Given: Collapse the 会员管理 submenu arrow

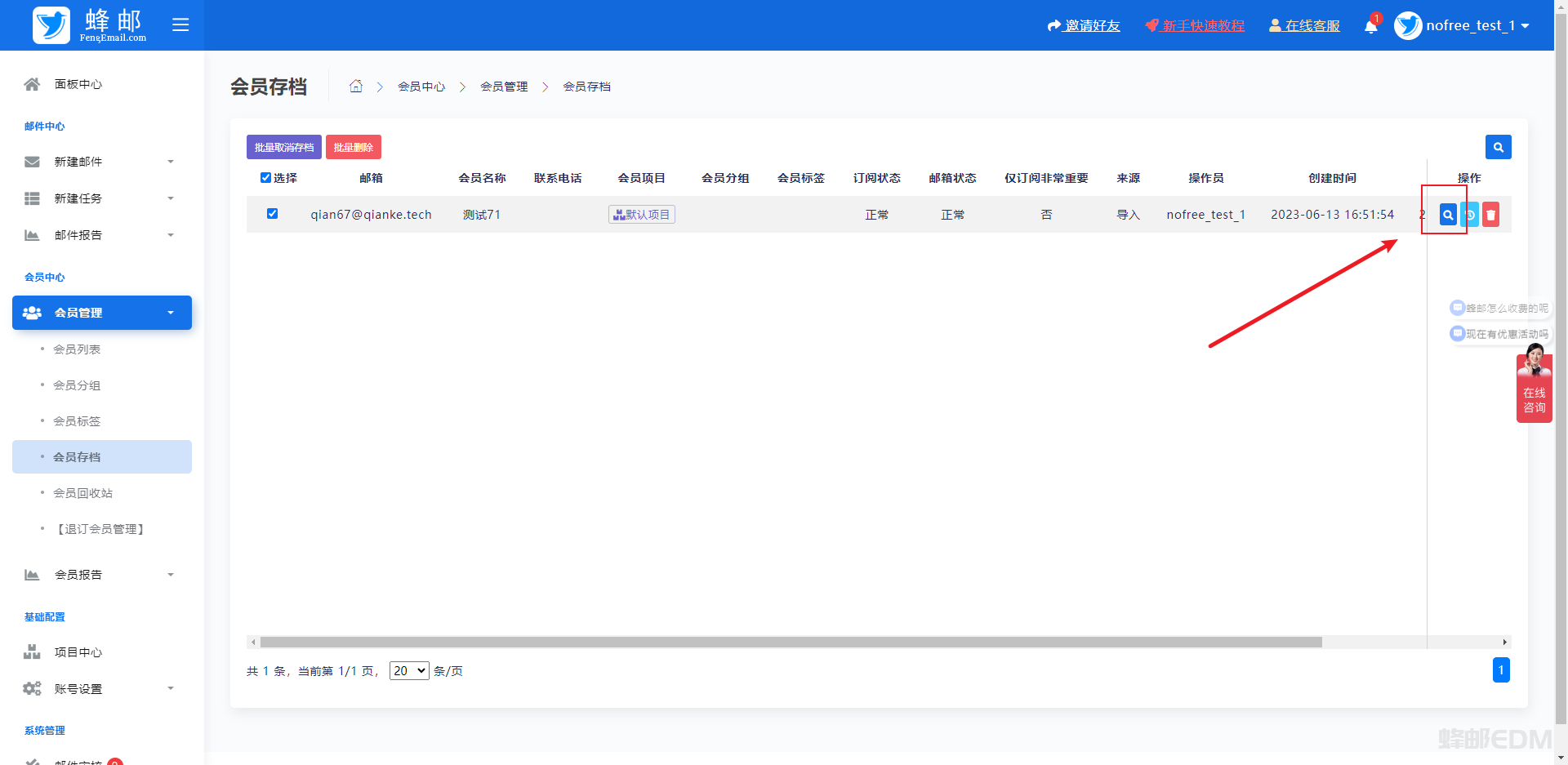Looking at the screenshot, I should point(171,313).
